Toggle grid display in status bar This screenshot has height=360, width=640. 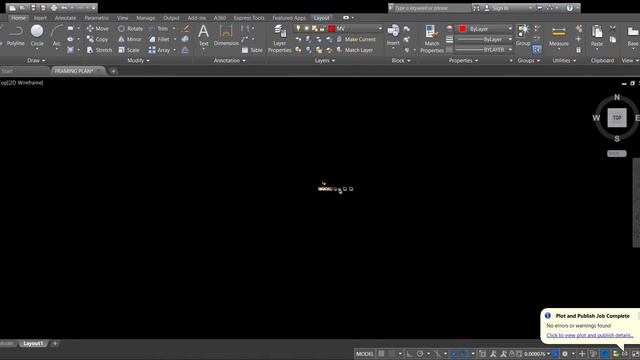point(381,353)
